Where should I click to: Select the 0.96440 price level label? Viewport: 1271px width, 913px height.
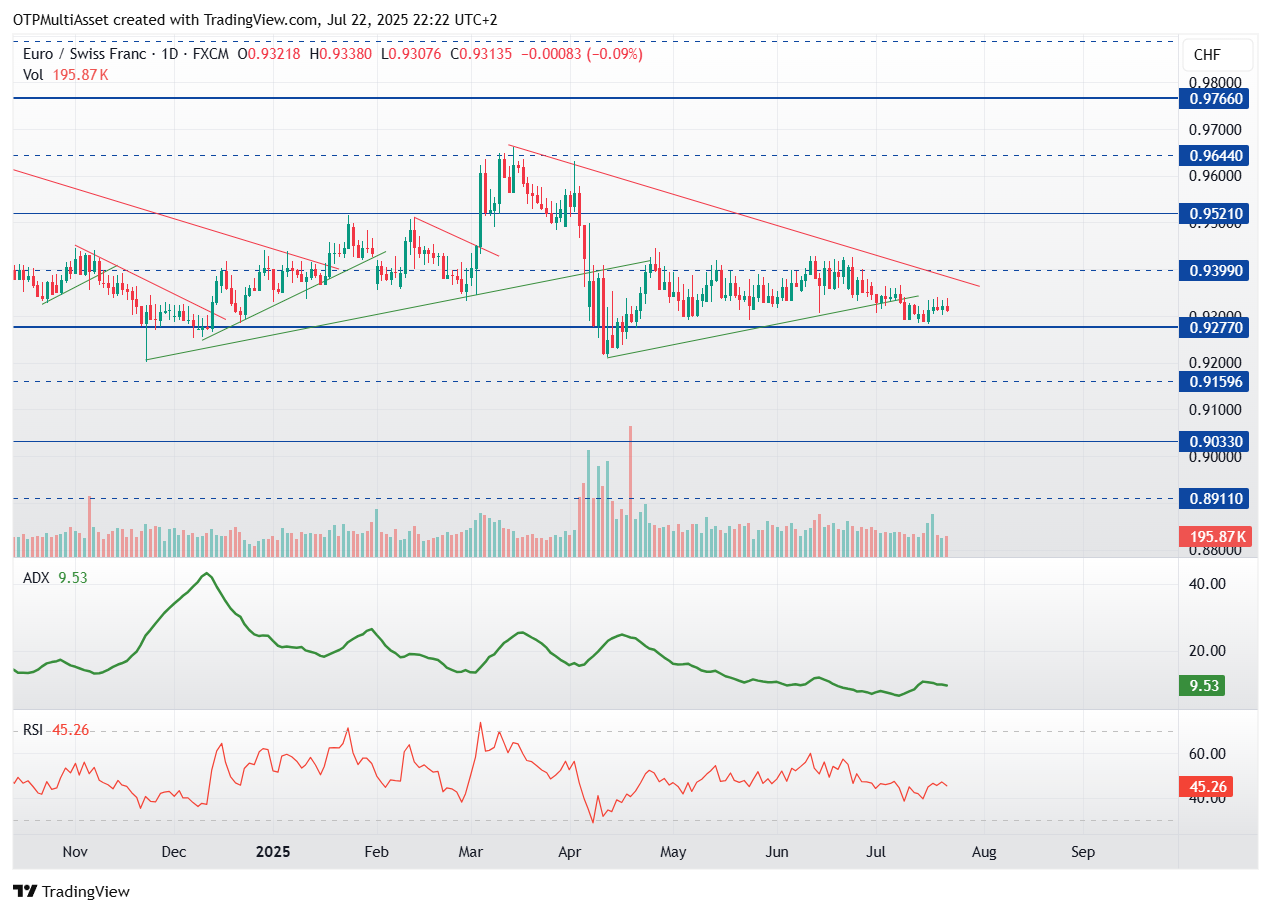1215,155
